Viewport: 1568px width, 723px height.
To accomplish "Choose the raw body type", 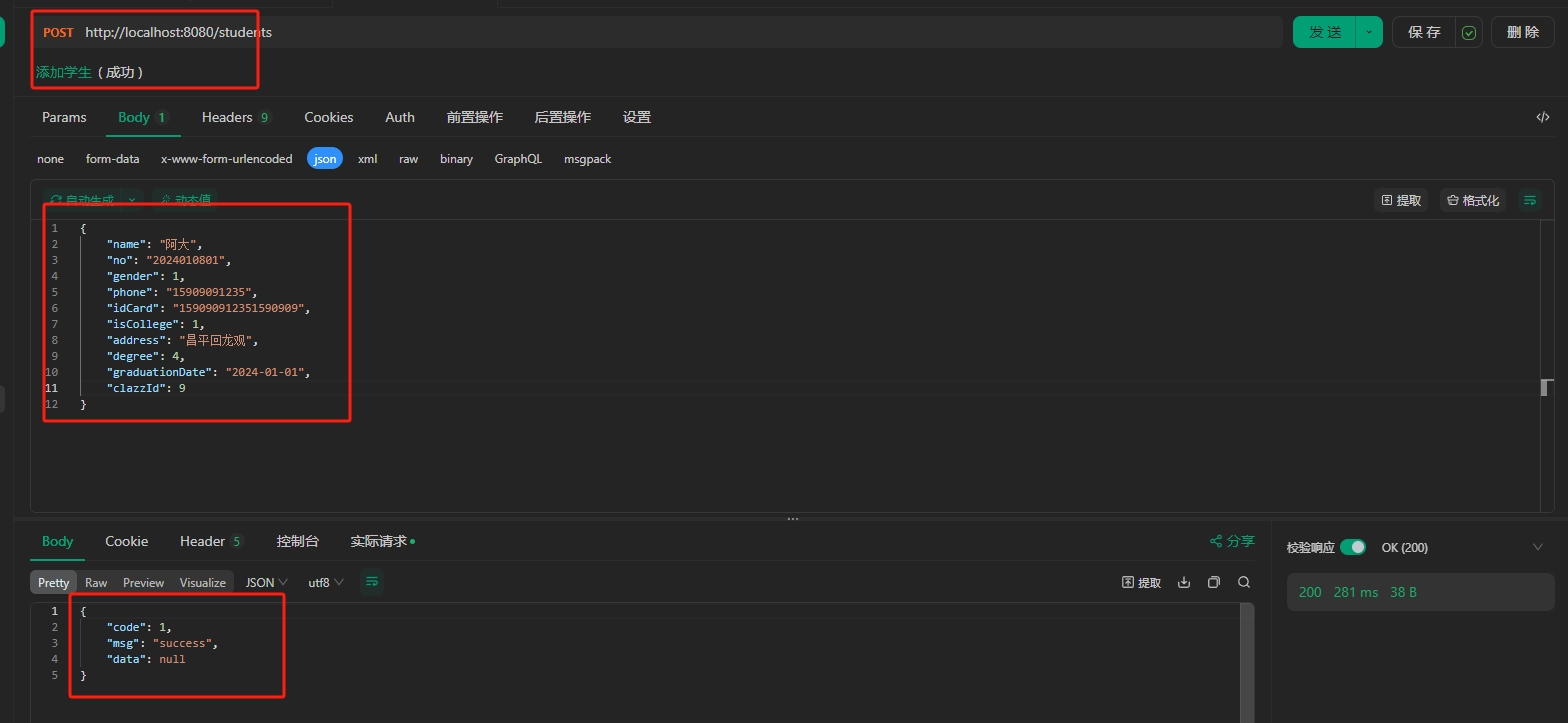I will (408, 159).
